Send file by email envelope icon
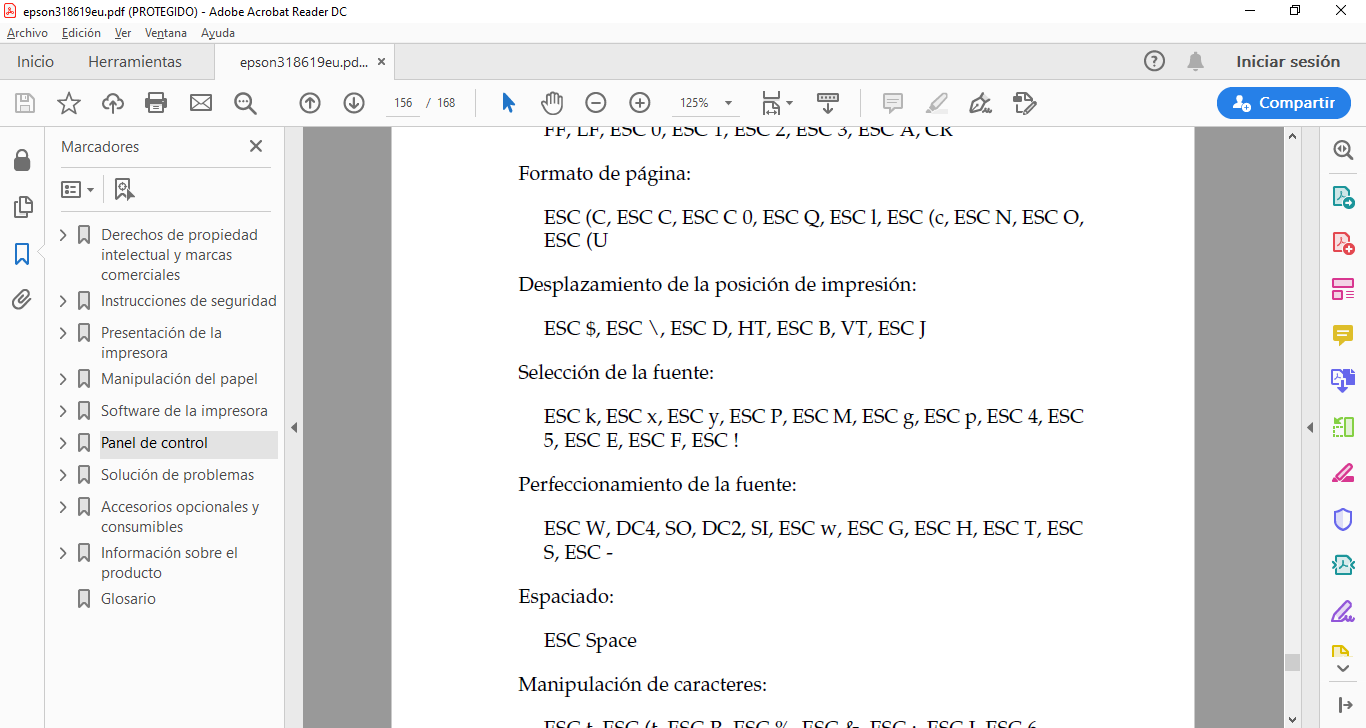 pos(201,103)
